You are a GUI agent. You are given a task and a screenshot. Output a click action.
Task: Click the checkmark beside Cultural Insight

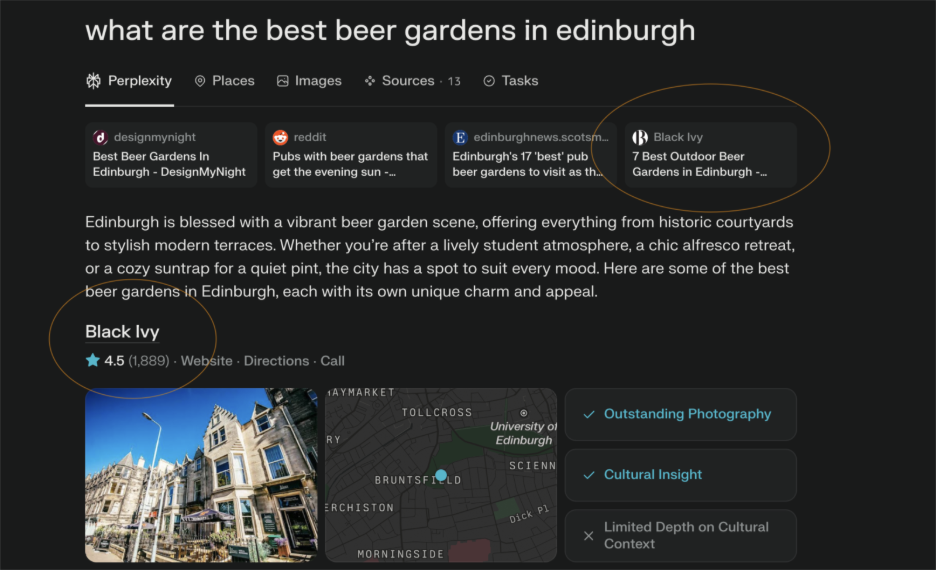[589, 475]
